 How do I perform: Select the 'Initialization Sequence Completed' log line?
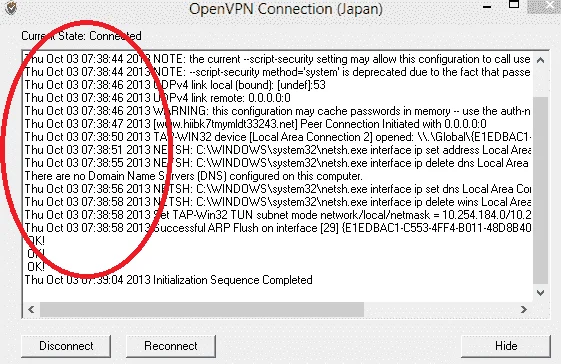click(x=169, y=280)
